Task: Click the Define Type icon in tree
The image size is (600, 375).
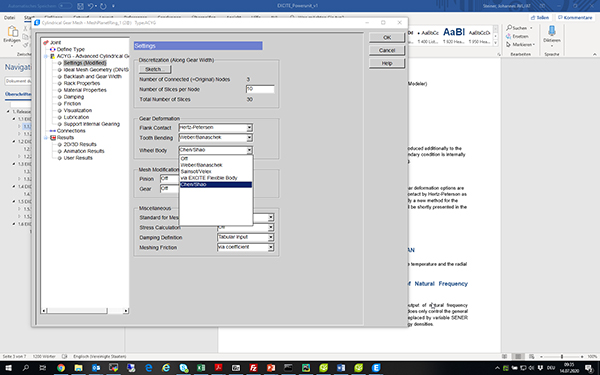Action: click(52, 49)
